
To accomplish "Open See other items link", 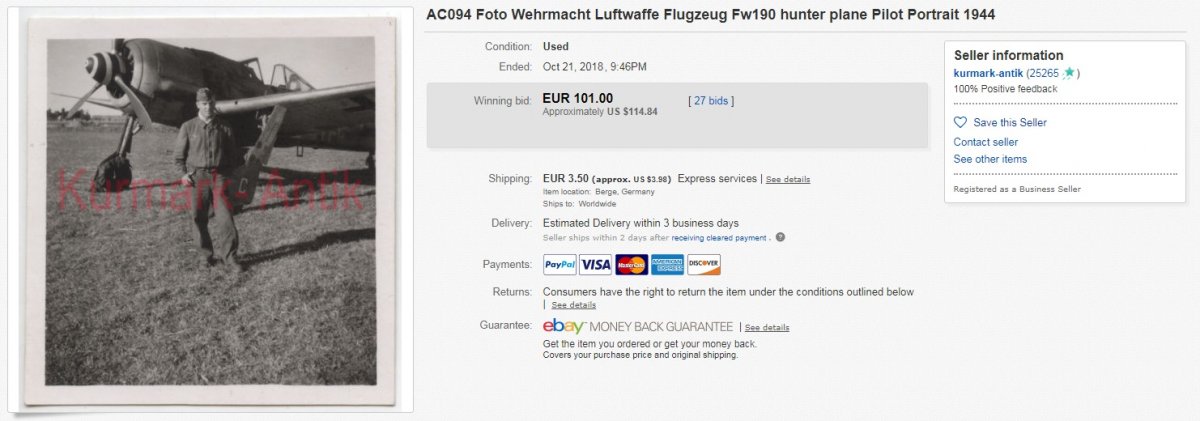I will tap(990, 159).
